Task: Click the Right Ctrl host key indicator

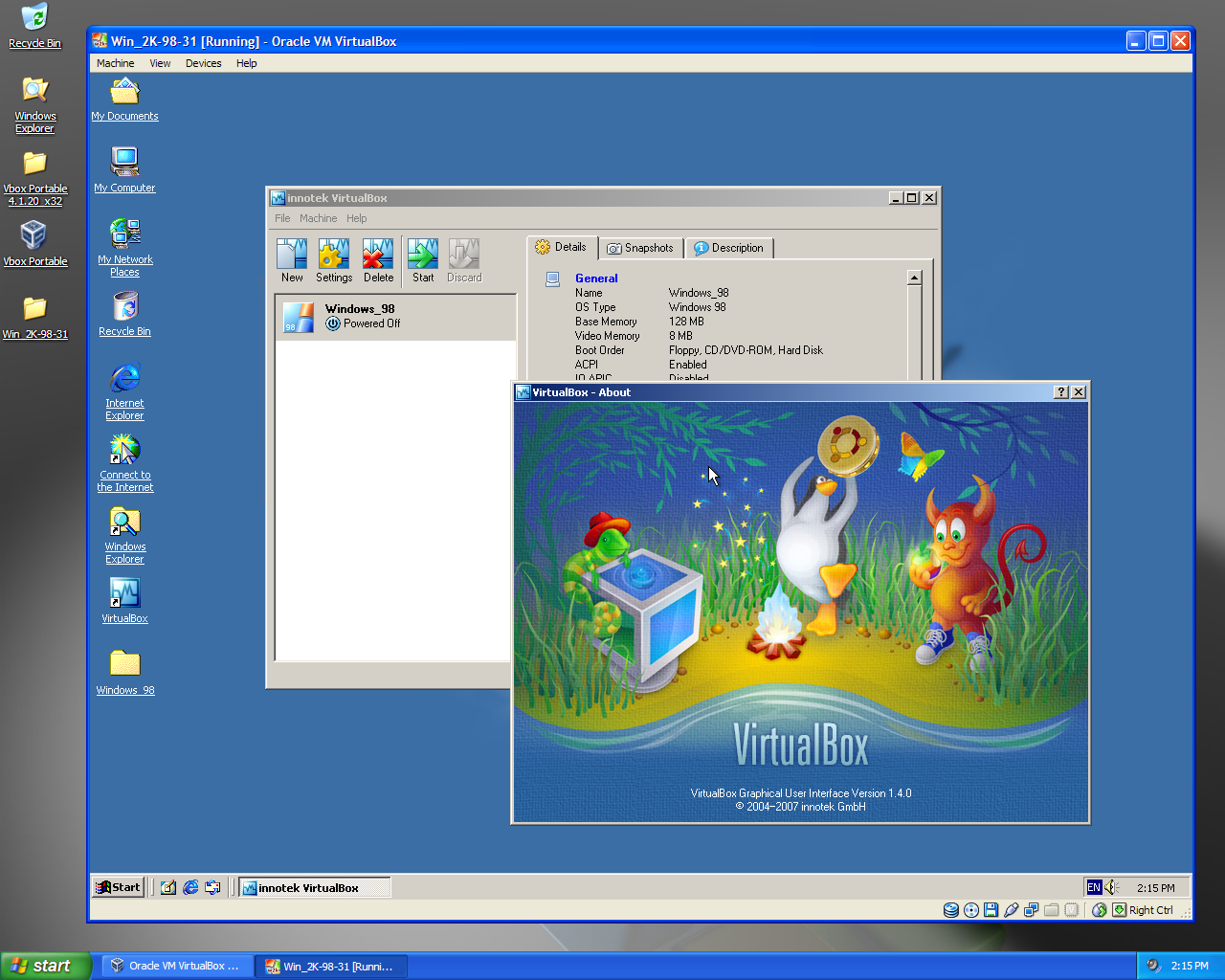Action: click(1143, 910)
